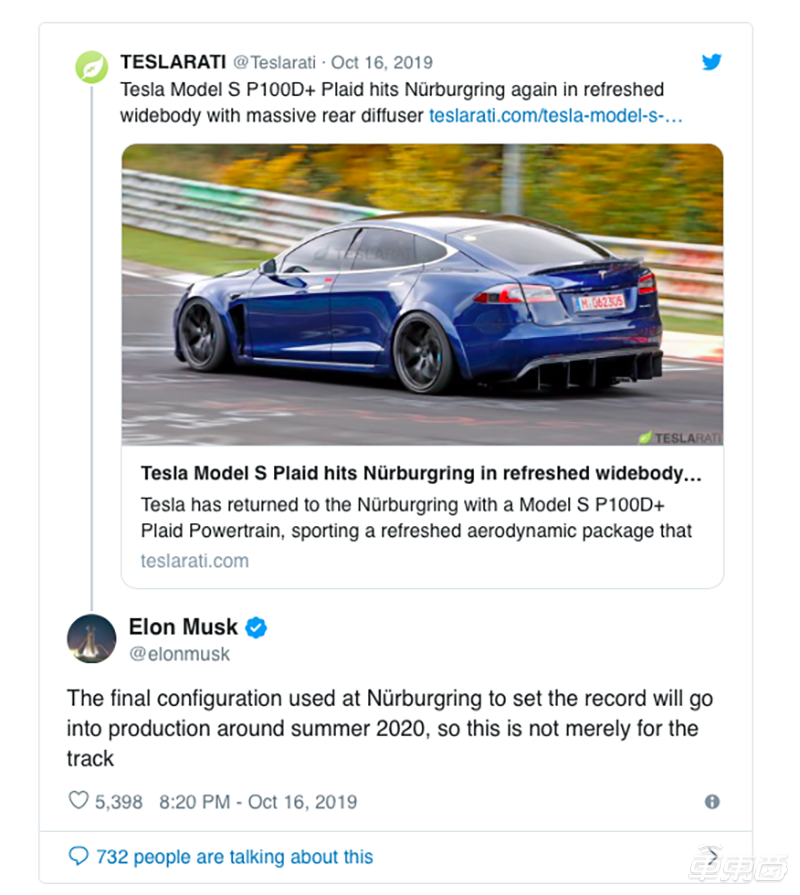Click the teslarati.com card domain text
Screen dimensions: 800x895
click(x=195, y=561)
